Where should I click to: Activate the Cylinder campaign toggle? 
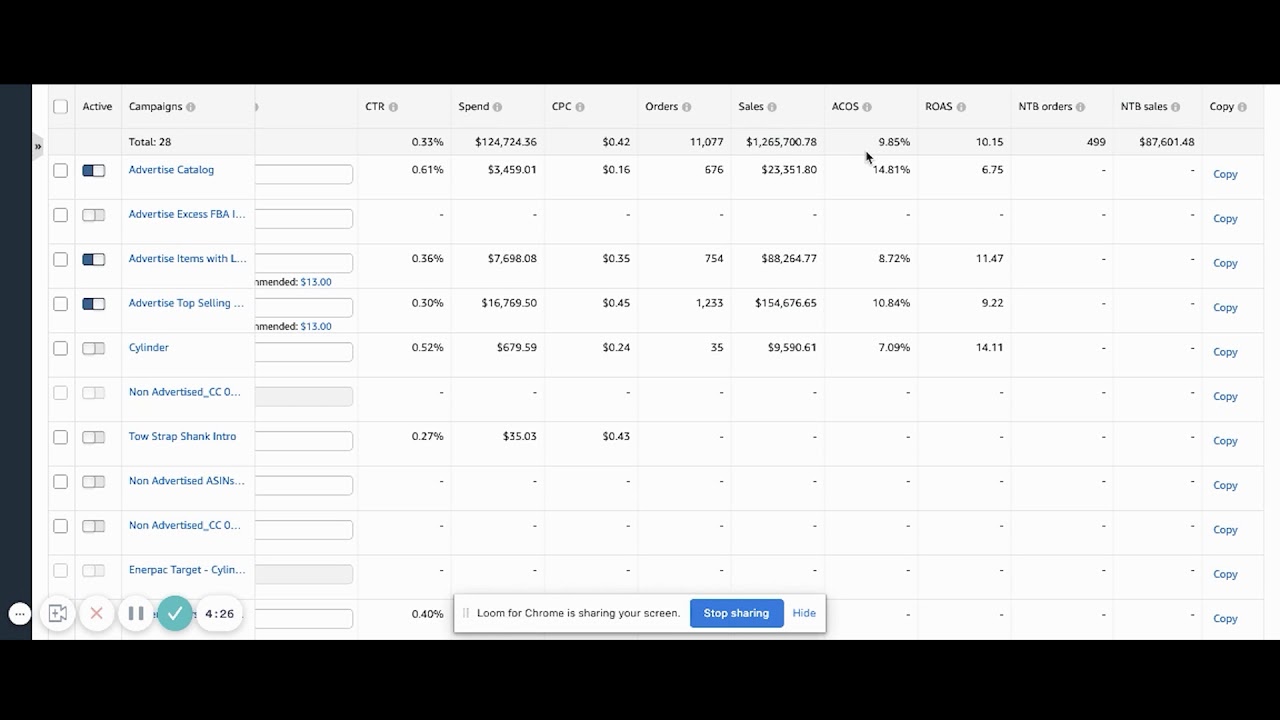94,349
